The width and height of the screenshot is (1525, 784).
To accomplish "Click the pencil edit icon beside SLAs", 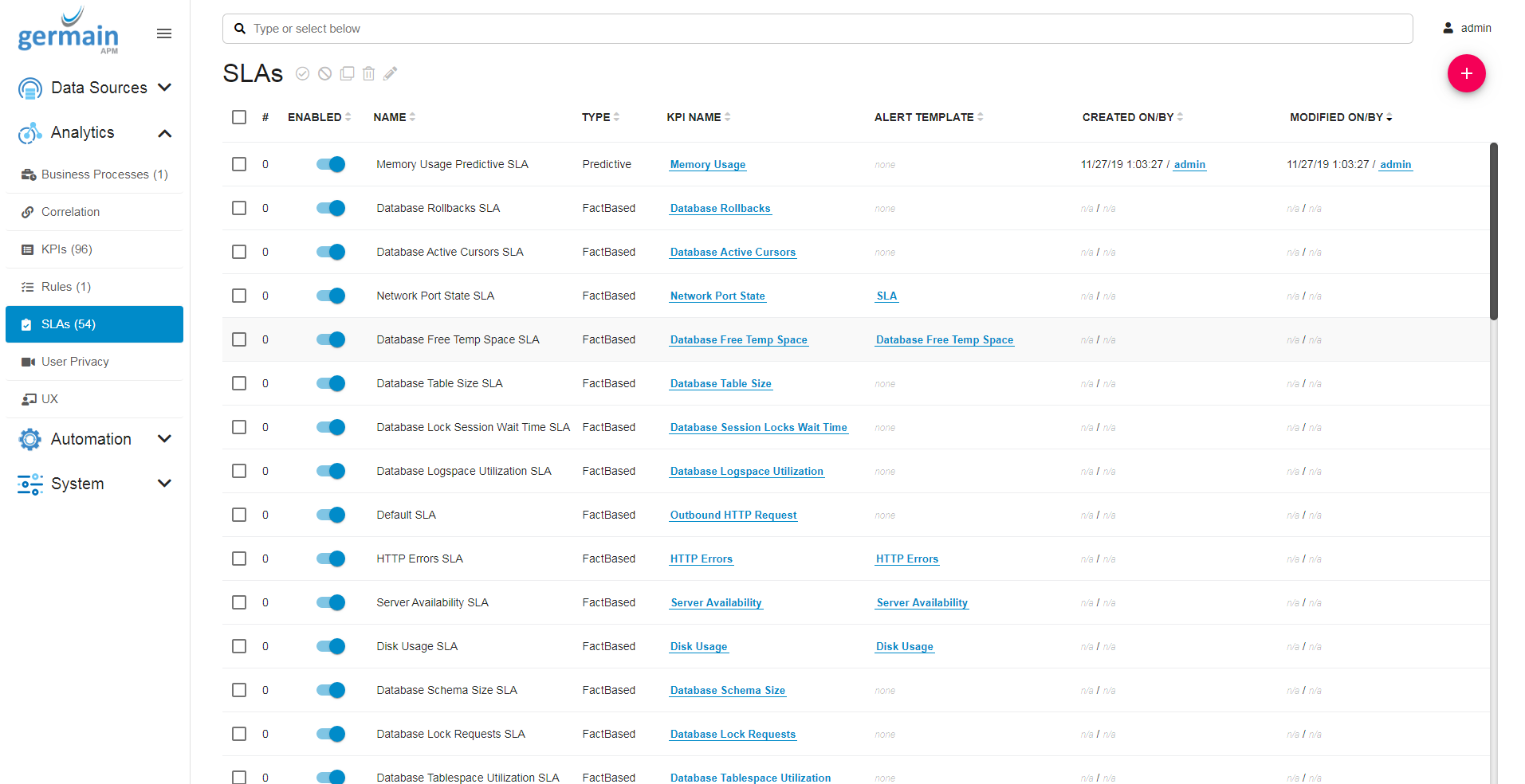I will pyautogui.click(x=390, y=74).
